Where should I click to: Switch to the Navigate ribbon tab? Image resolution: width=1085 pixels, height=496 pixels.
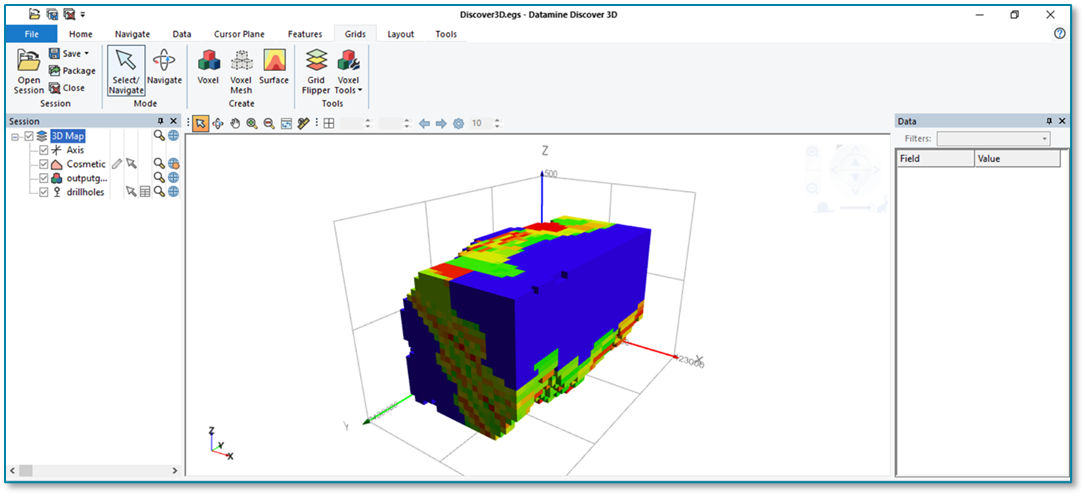(132, 34)
